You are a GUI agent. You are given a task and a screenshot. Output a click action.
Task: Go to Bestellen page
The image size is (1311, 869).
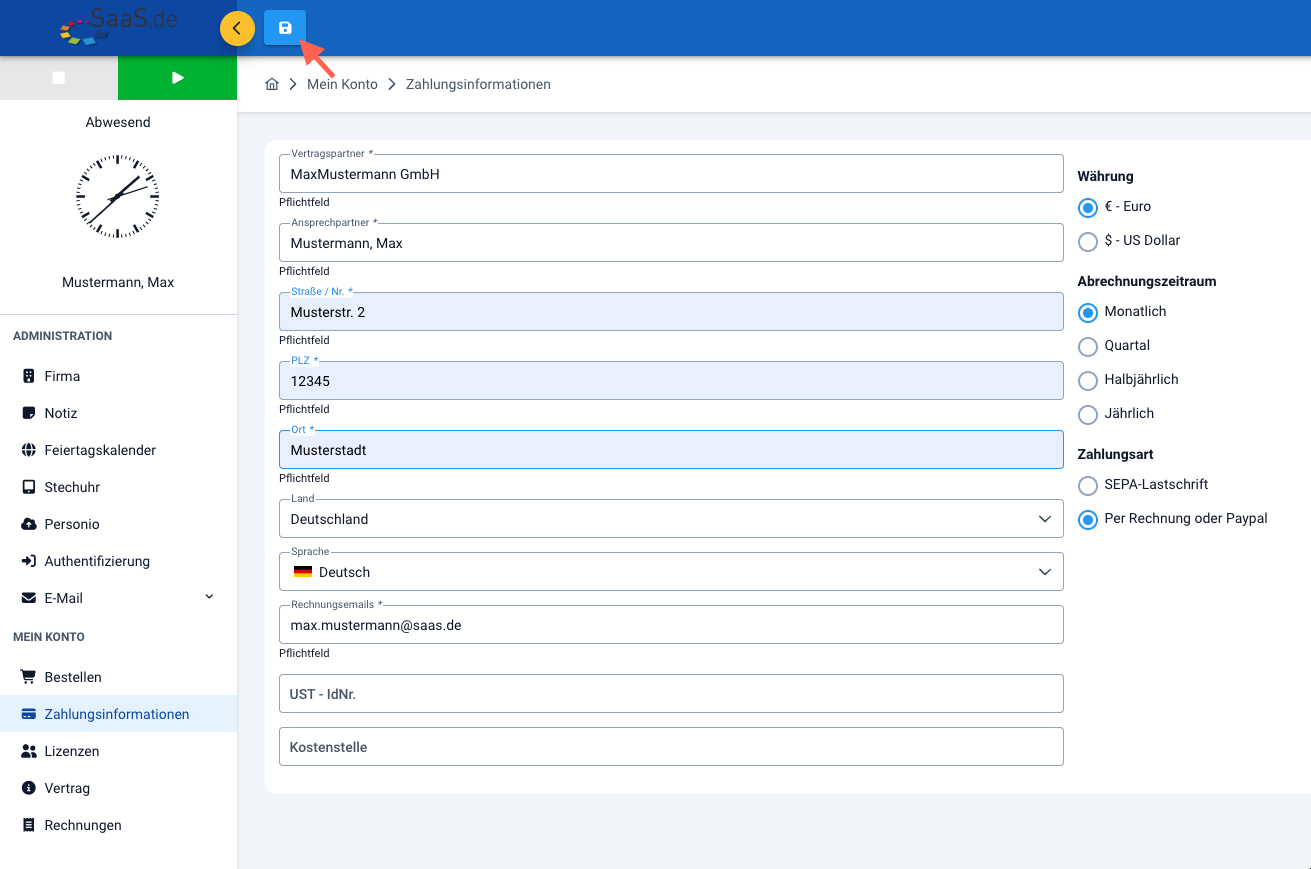coord(118,677)
